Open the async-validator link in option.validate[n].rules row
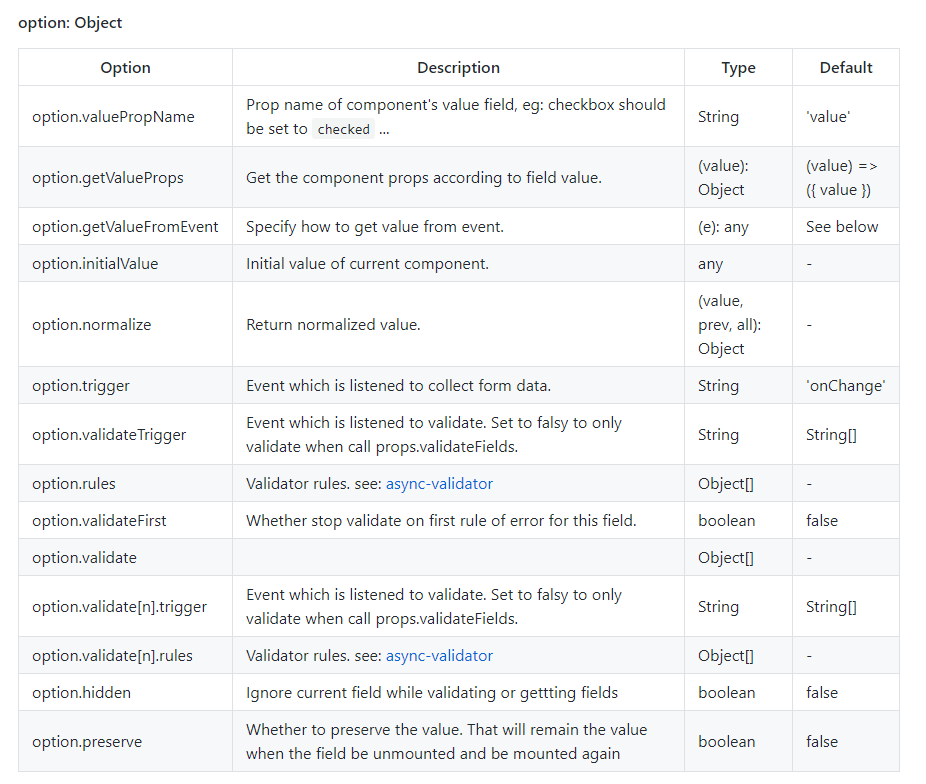The height and width of the screenshot is (784, 926). click(438, 655)
